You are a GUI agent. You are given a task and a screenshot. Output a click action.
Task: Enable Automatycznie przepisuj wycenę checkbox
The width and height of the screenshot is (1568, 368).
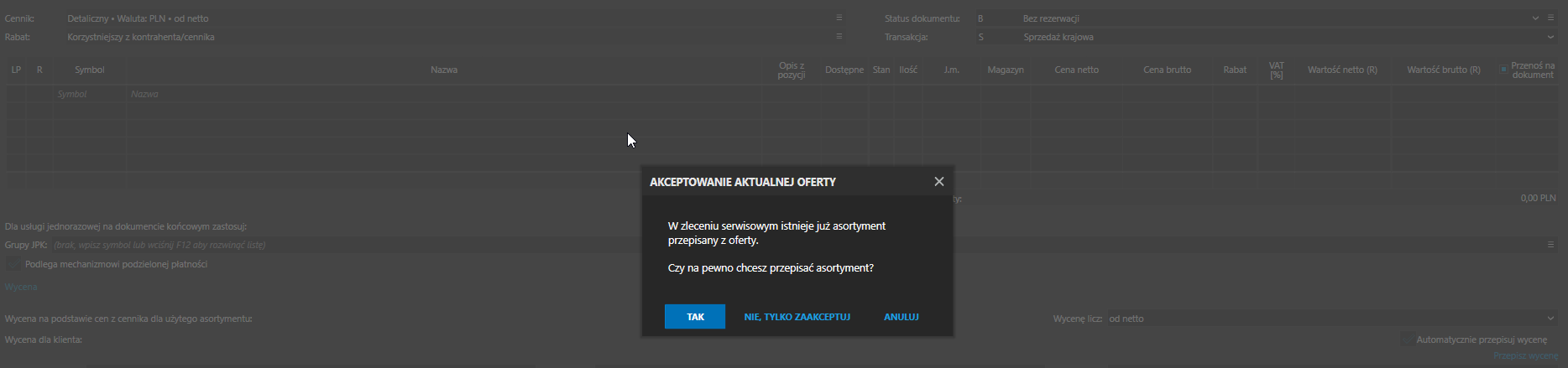1407,339
